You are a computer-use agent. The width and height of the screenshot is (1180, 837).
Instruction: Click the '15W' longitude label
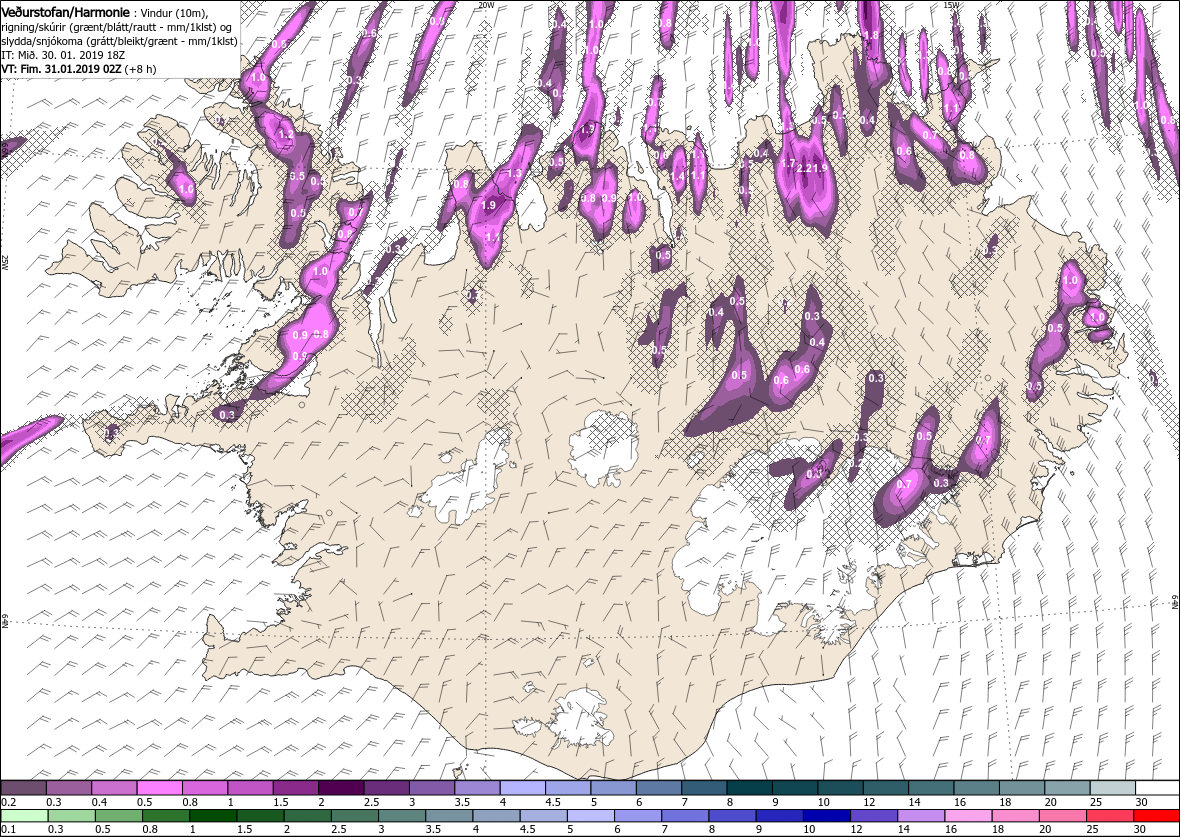(950, 5)
